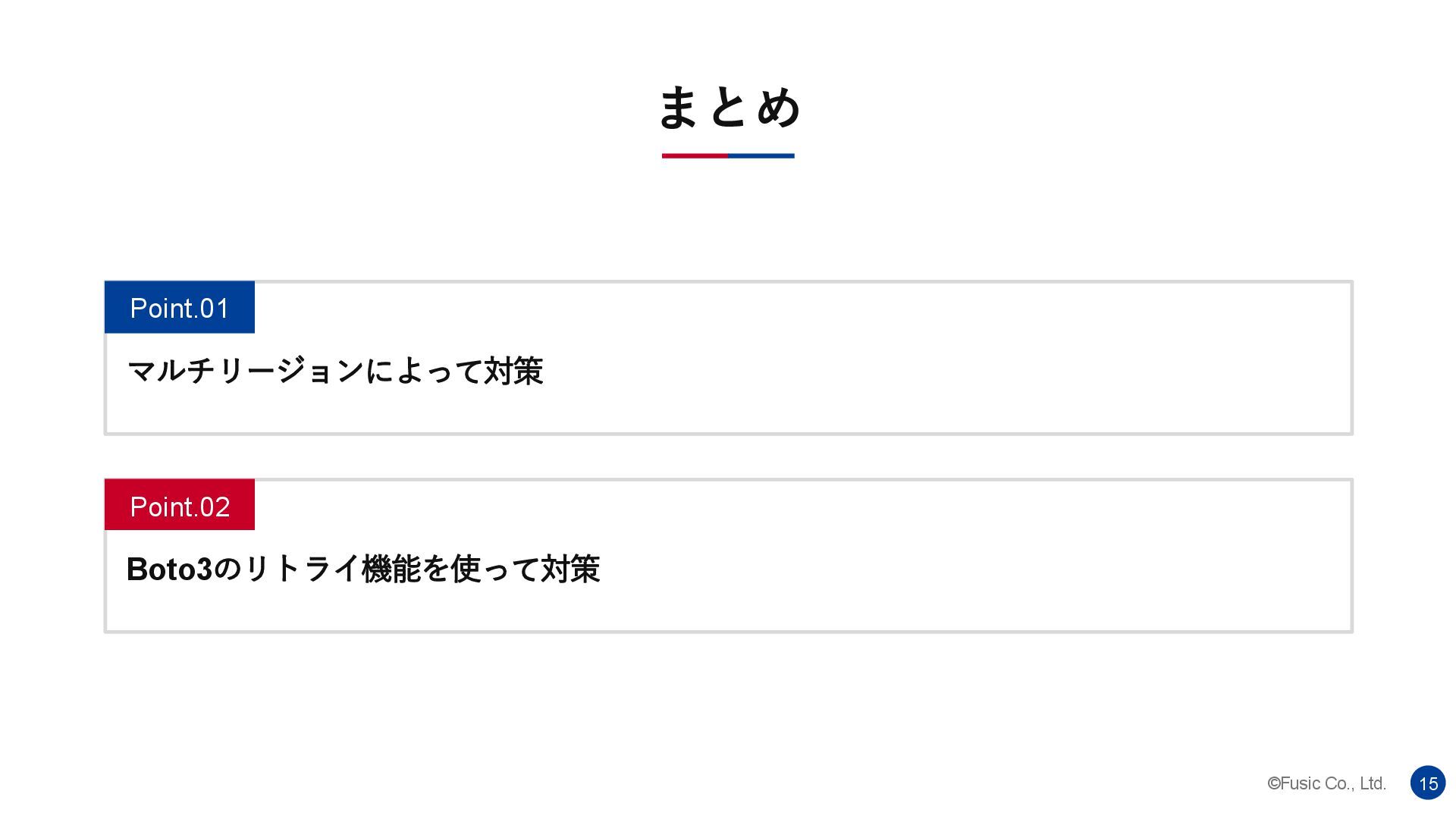1456x819 pixels.
Task: Click the red Point.02 label
Action: click(x=180, y=505)
